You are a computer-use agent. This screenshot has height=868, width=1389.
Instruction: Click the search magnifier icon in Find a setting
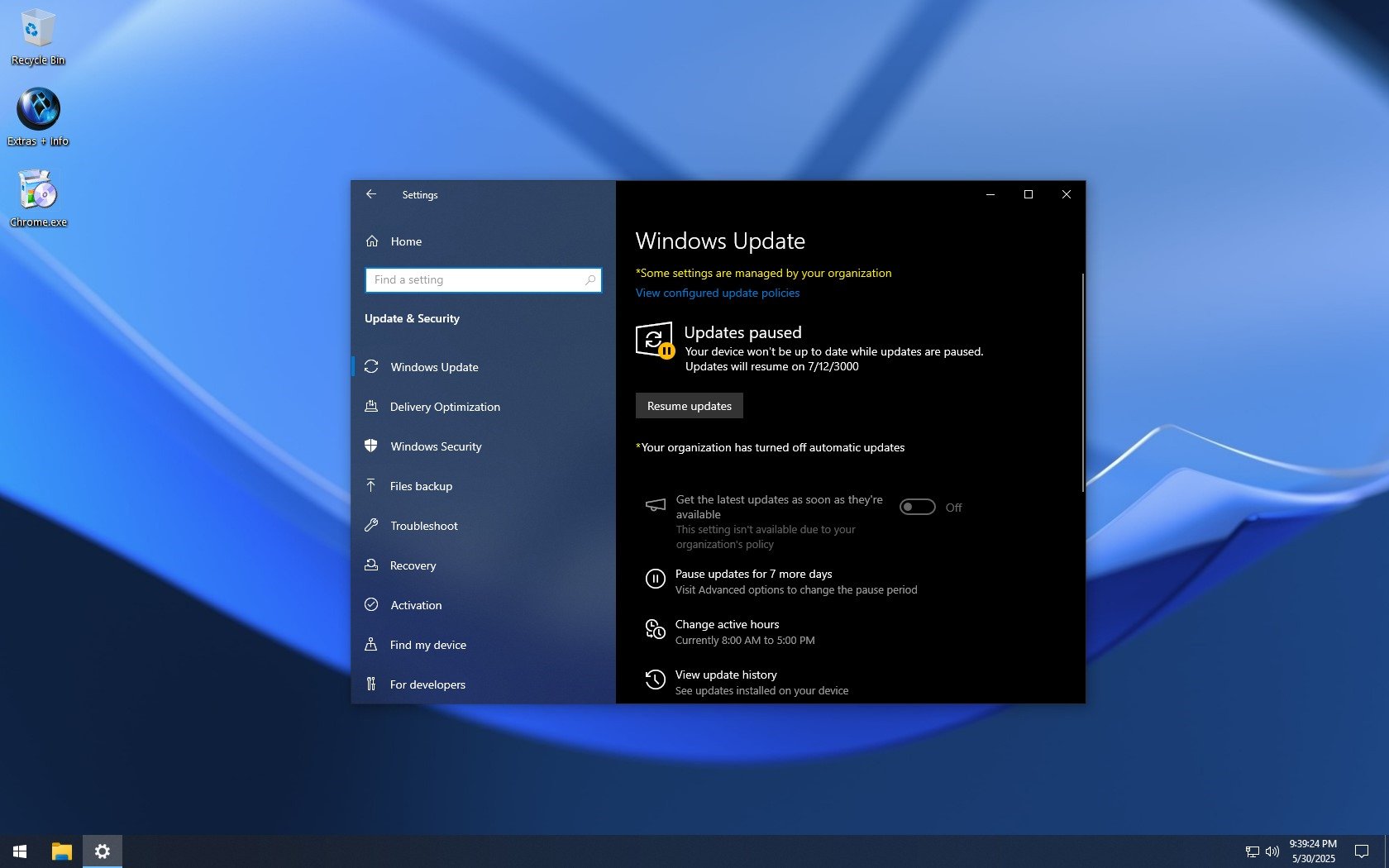point(589,280)
